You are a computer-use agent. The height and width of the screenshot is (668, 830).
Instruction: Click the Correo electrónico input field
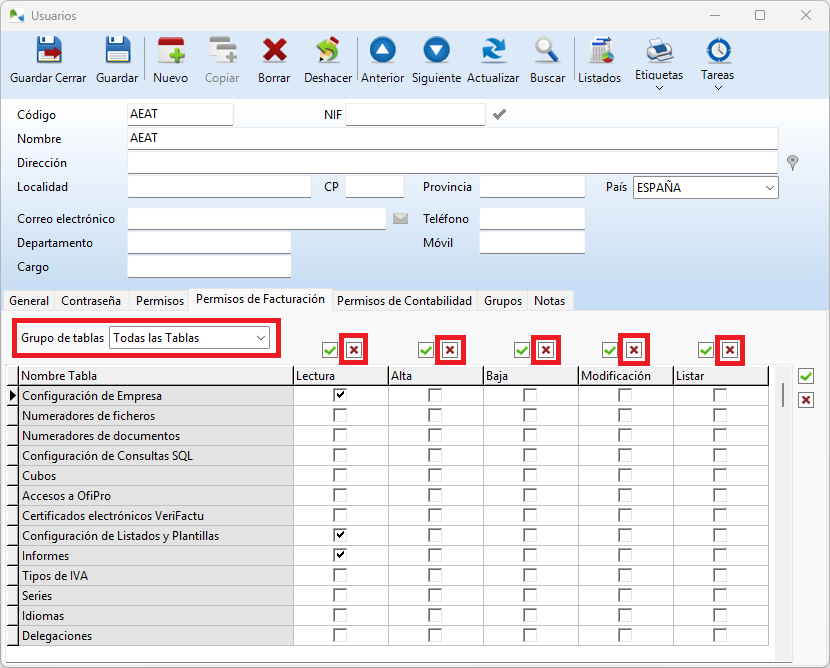point(256,219)
